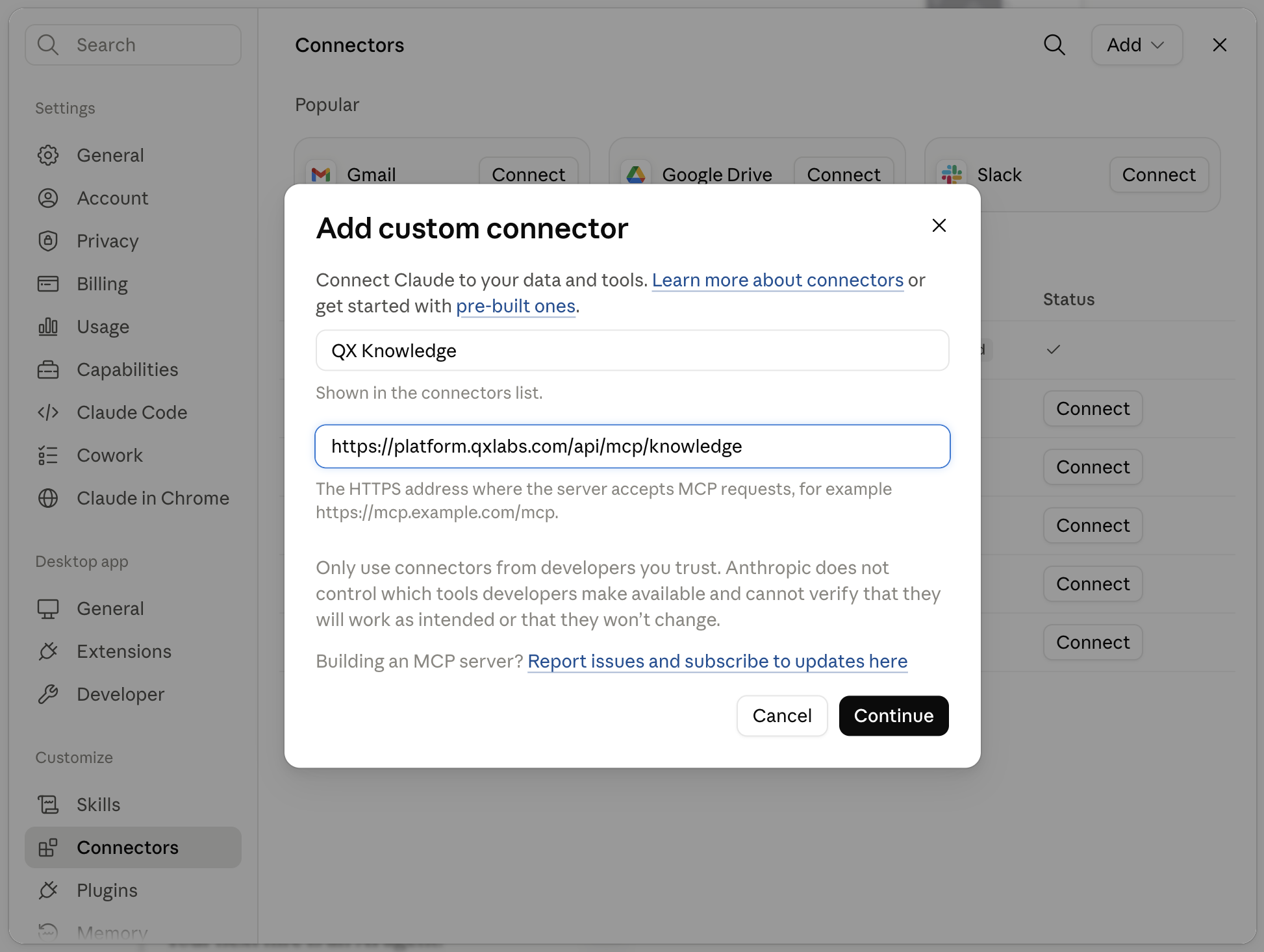The height and width of the screenshot is (952, 1264).
Task: Select Capabilities in sidebar
Action: [133, 370]
